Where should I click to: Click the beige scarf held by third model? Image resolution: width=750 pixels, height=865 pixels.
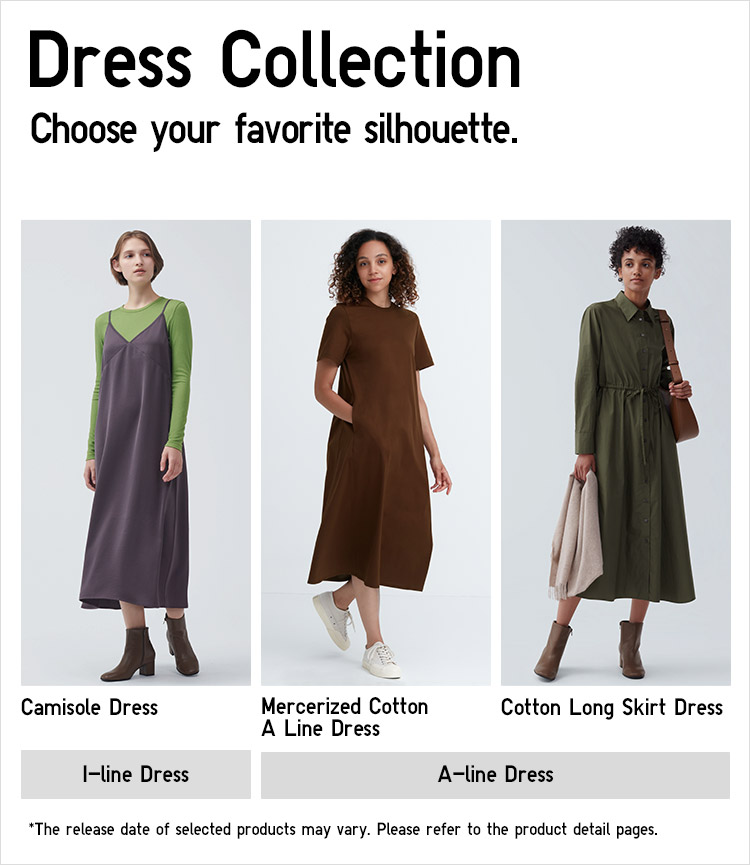[575, 535]
